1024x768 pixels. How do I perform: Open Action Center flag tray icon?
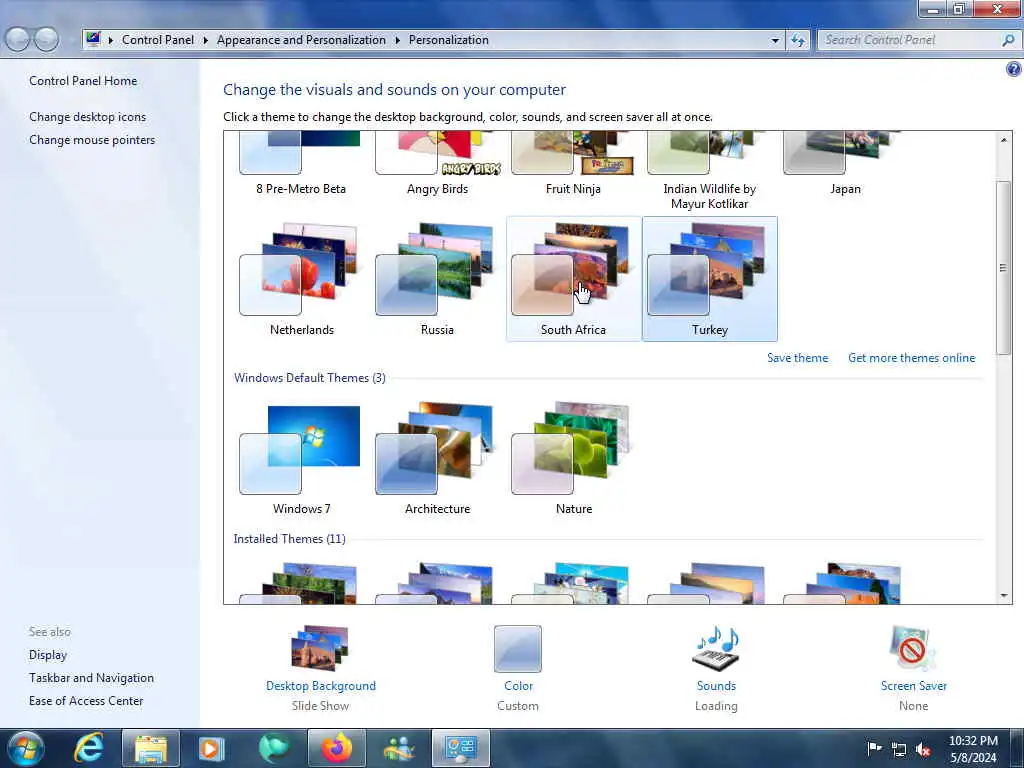(x=874, y=748)
